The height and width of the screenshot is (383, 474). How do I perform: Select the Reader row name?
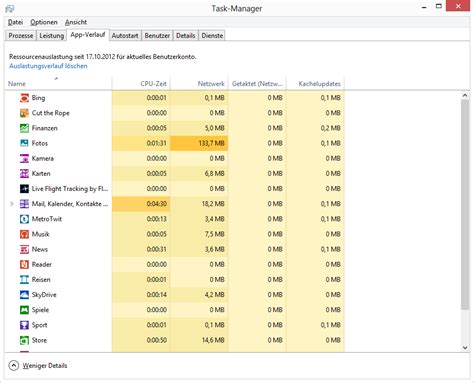[x=42, y=265]
